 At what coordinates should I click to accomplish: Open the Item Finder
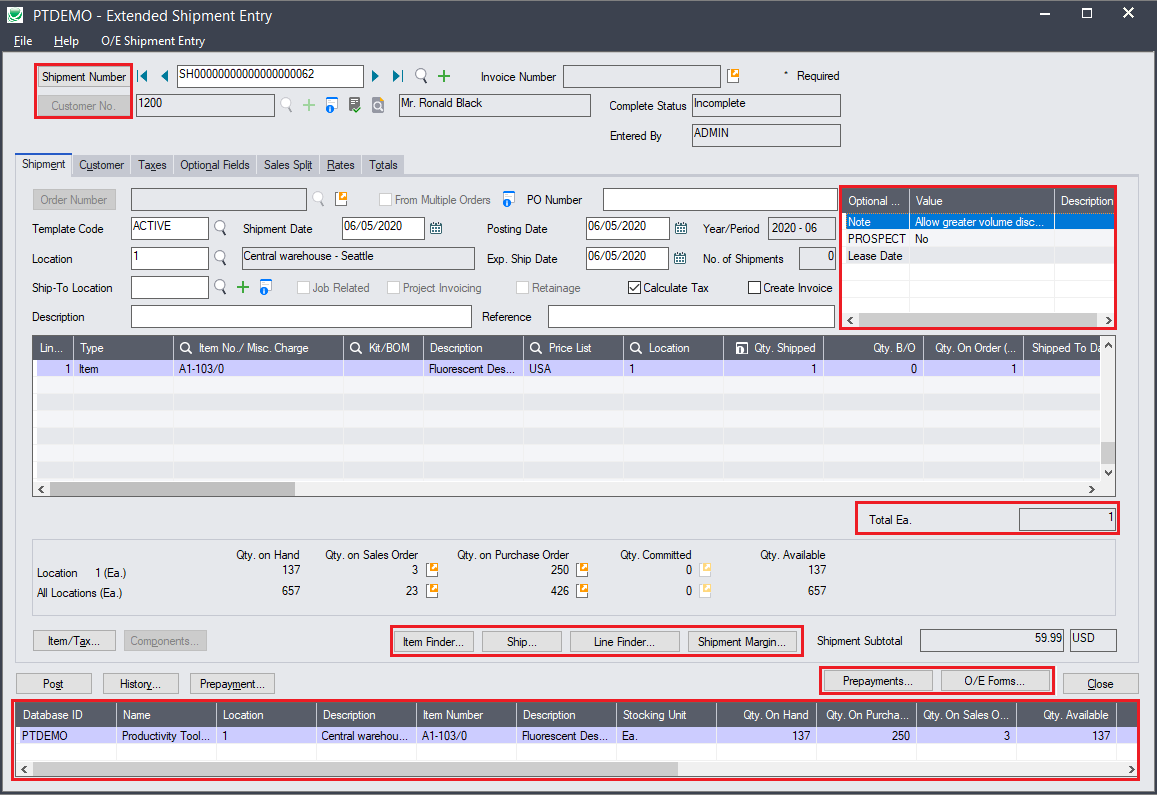(x=433, y=641)
